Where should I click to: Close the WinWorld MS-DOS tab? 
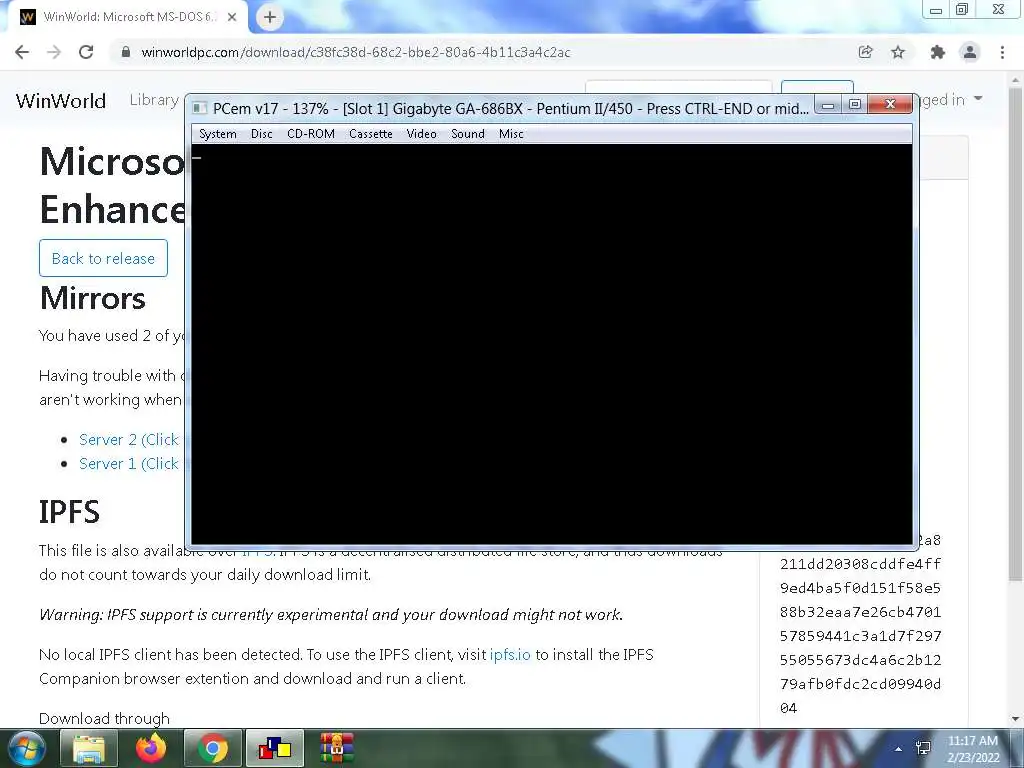232,18
